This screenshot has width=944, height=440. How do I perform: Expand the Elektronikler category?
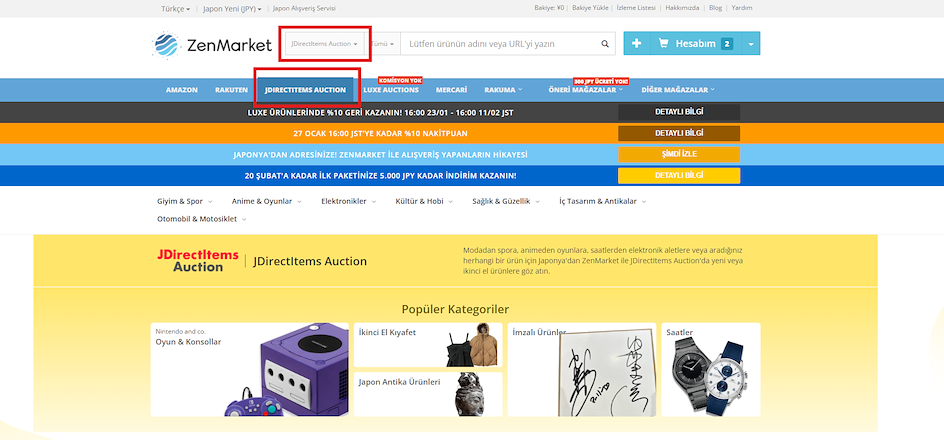(x=349, y=202)
